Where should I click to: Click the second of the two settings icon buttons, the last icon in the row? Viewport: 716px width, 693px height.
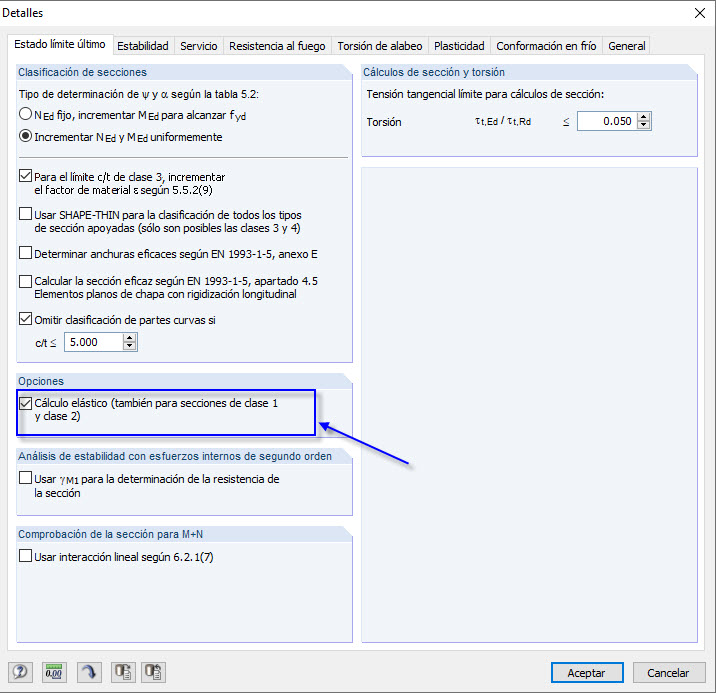(x=153, y=672)
